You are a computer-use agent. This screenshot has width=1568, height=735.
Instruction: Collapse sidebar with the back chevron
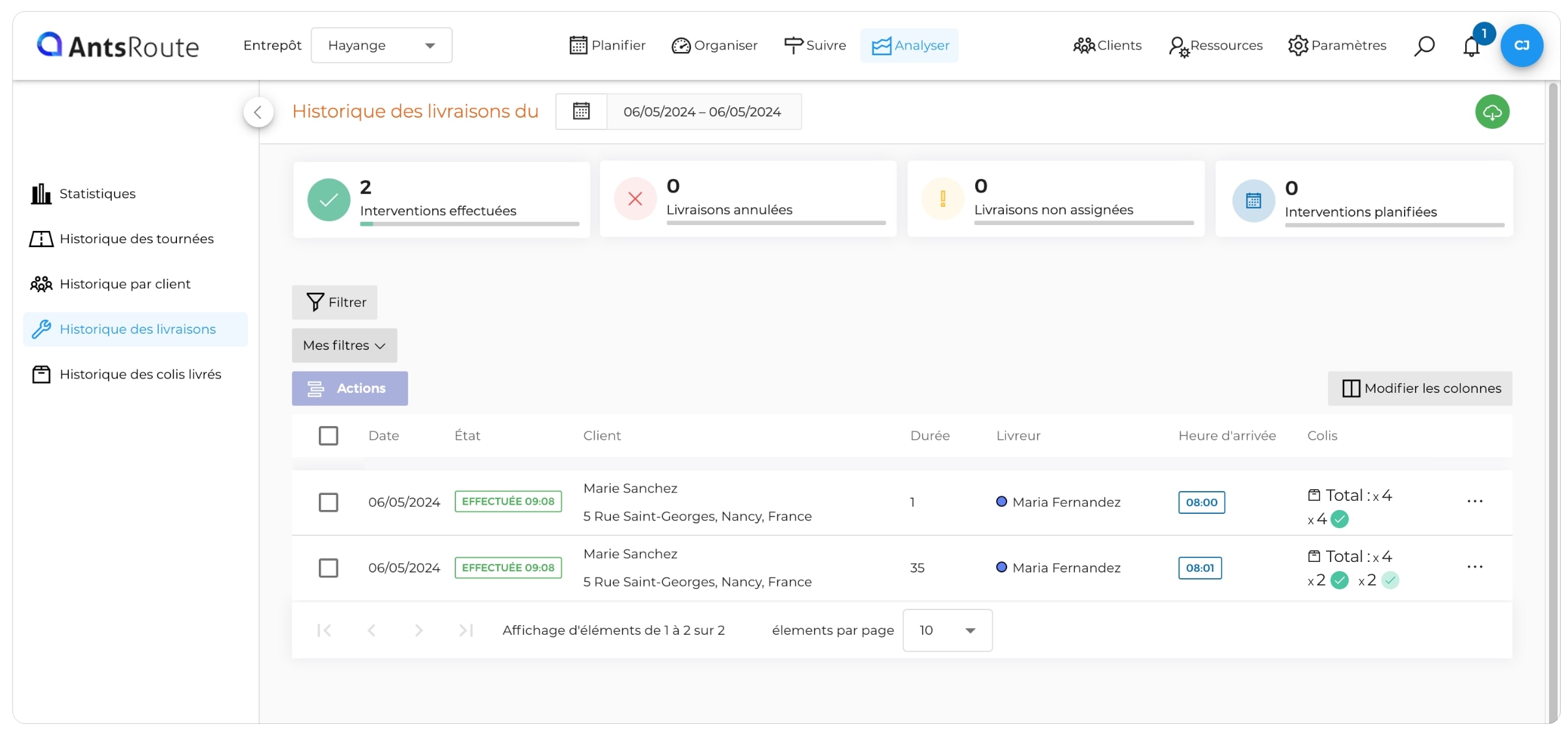click(x=258, y=112)
